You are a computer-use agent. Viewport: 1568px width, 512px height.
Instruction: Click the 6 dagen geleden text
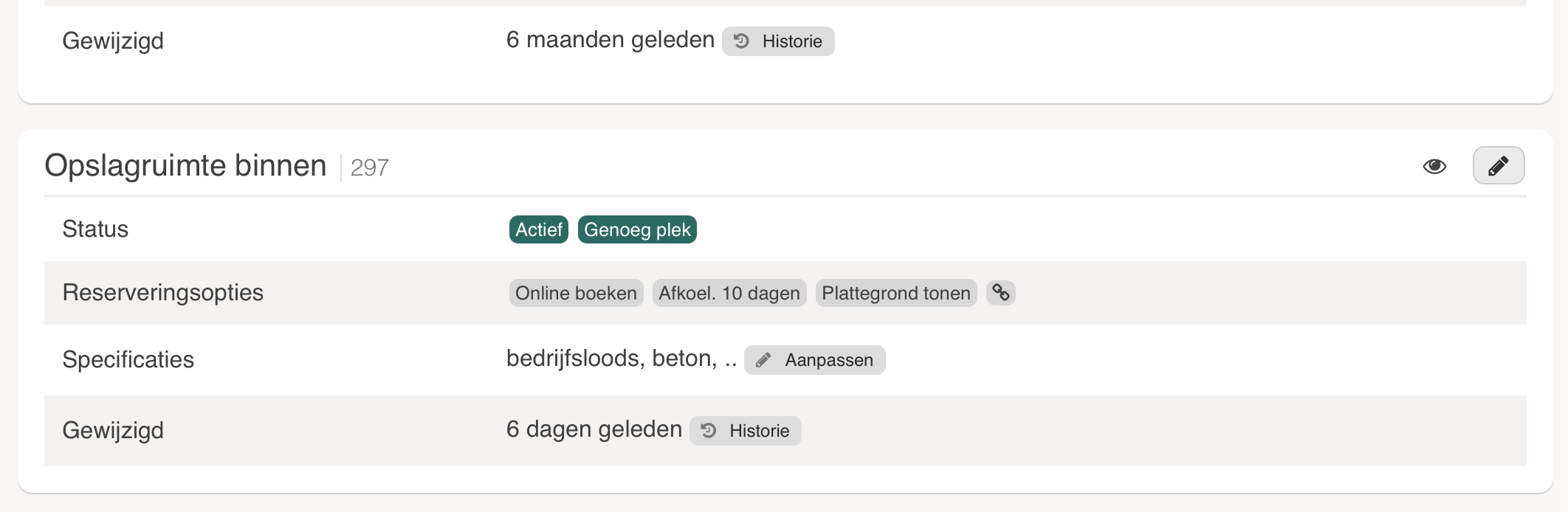594,429
